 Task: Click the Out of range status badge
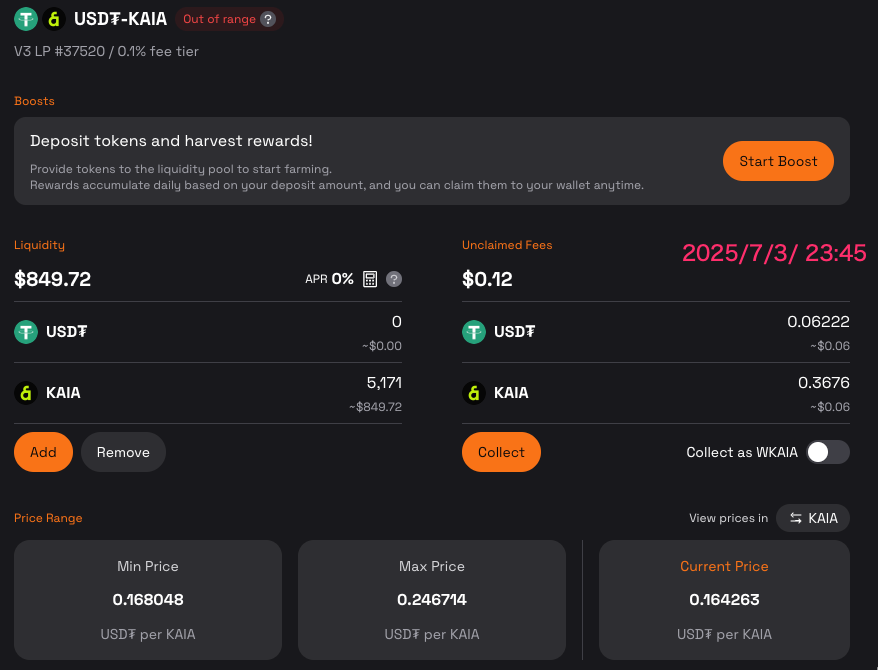click(229, 19)
